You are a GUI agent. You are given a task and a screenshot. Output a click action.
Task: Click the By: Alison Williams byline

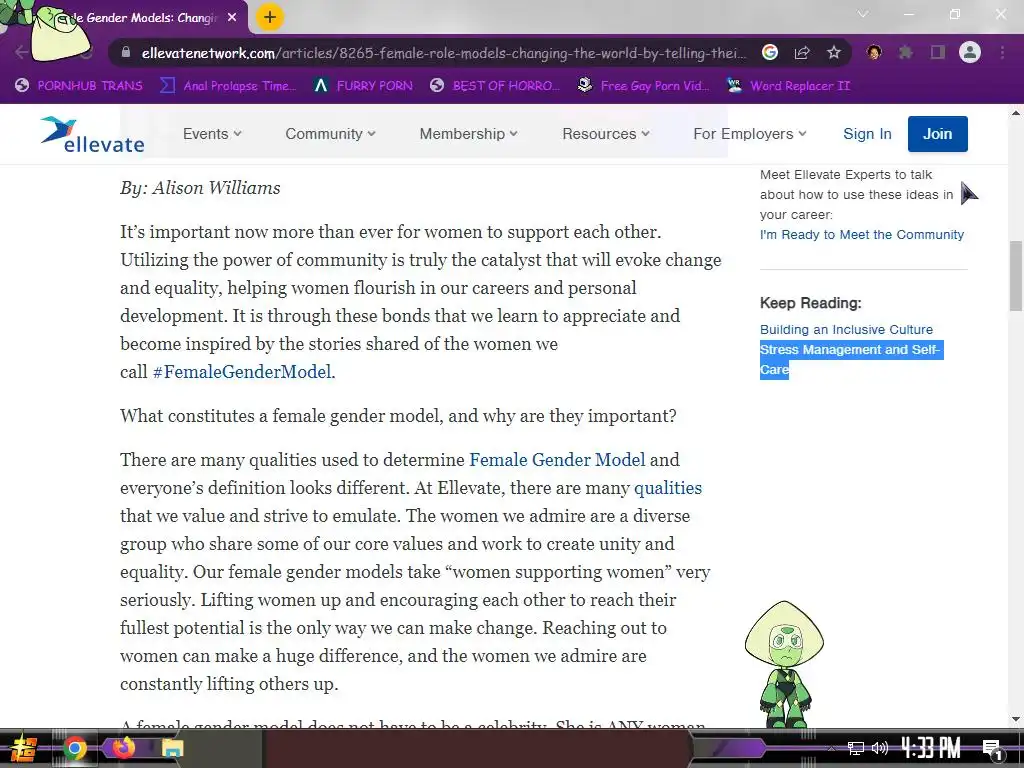click(x=200, y=188)
